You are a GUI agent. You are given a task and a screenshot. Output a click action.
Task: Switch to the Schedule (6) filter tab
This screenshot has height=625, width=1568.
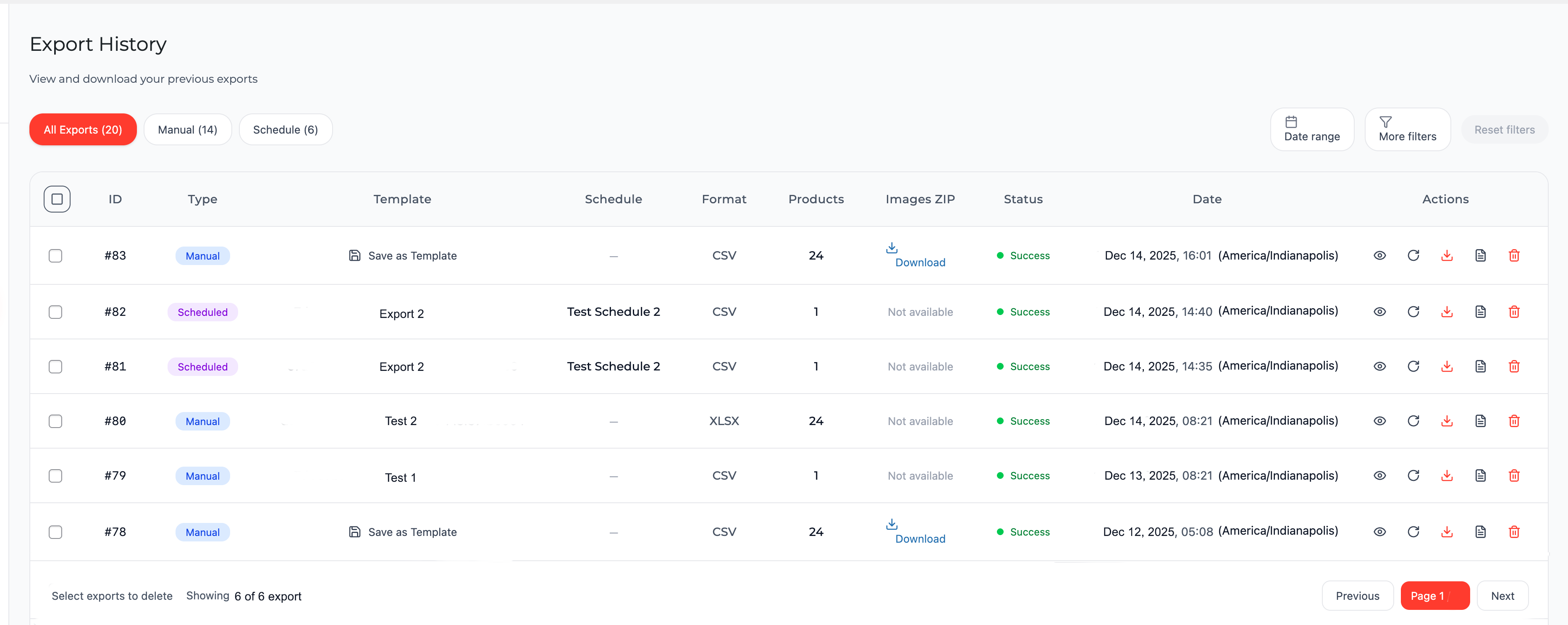click(x=286, y=129)
